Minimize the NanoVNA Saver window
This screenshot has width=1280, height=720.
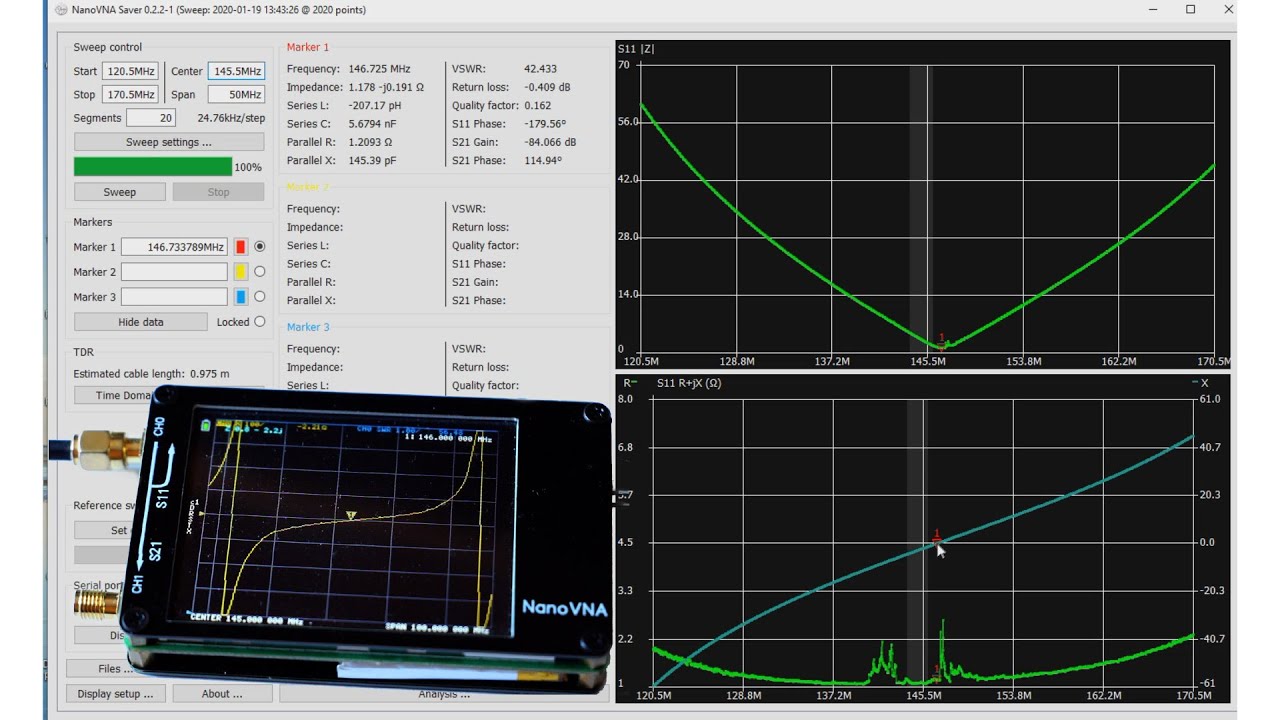click(x=1152, y=10)
